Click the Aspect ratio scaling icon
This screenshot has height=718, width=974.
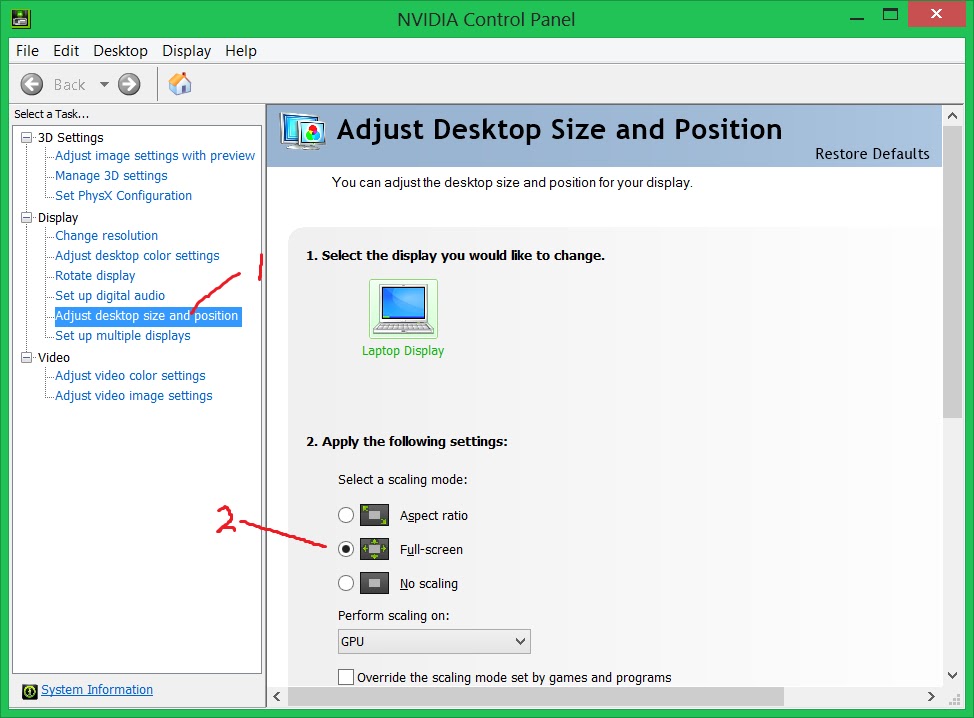click(375, 515)
